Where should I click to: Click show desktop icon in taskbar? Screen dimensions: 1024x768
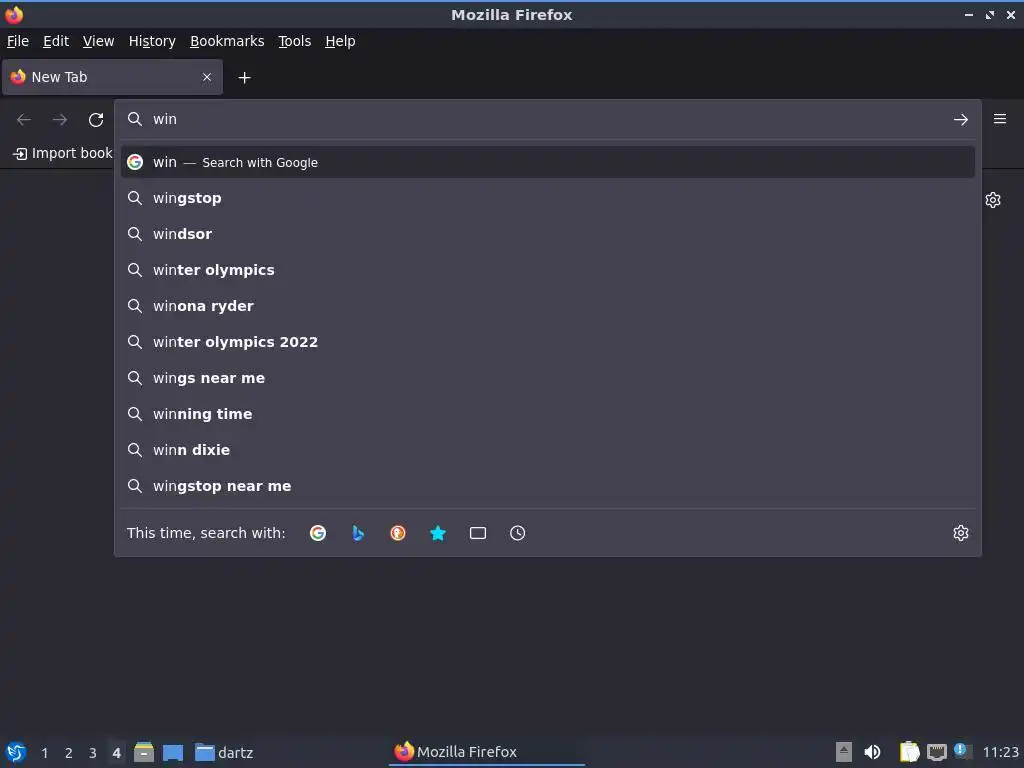click(x=173, y=752)
